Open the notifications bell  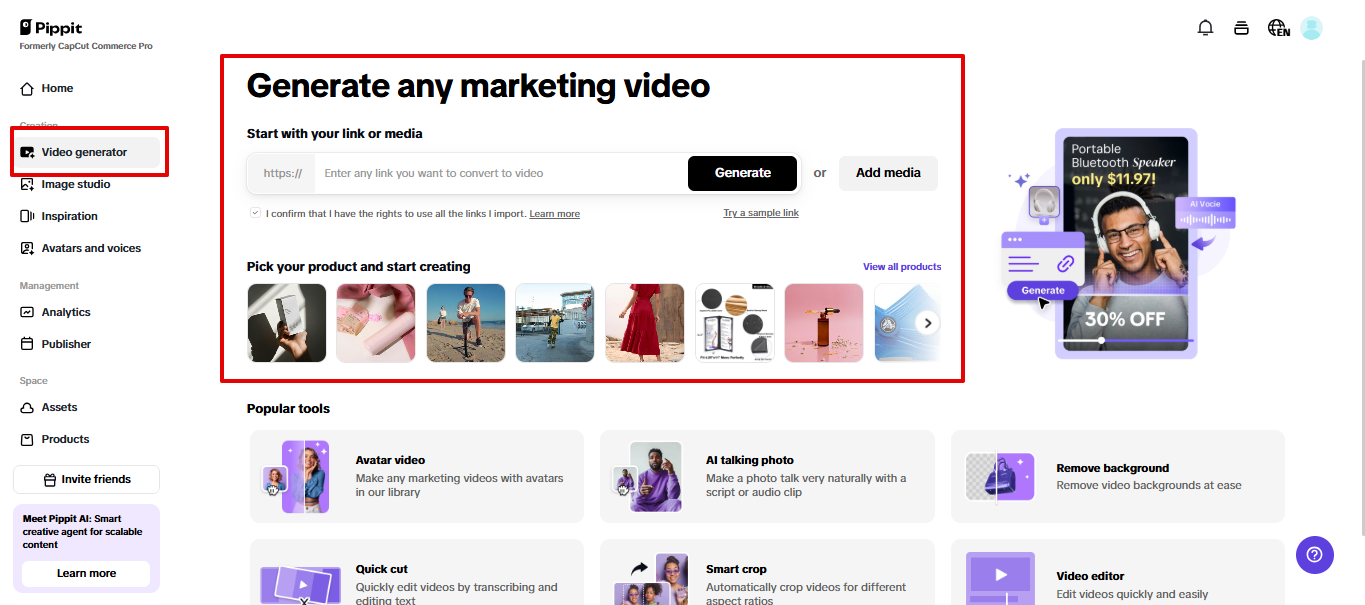tap(1205, 28)
